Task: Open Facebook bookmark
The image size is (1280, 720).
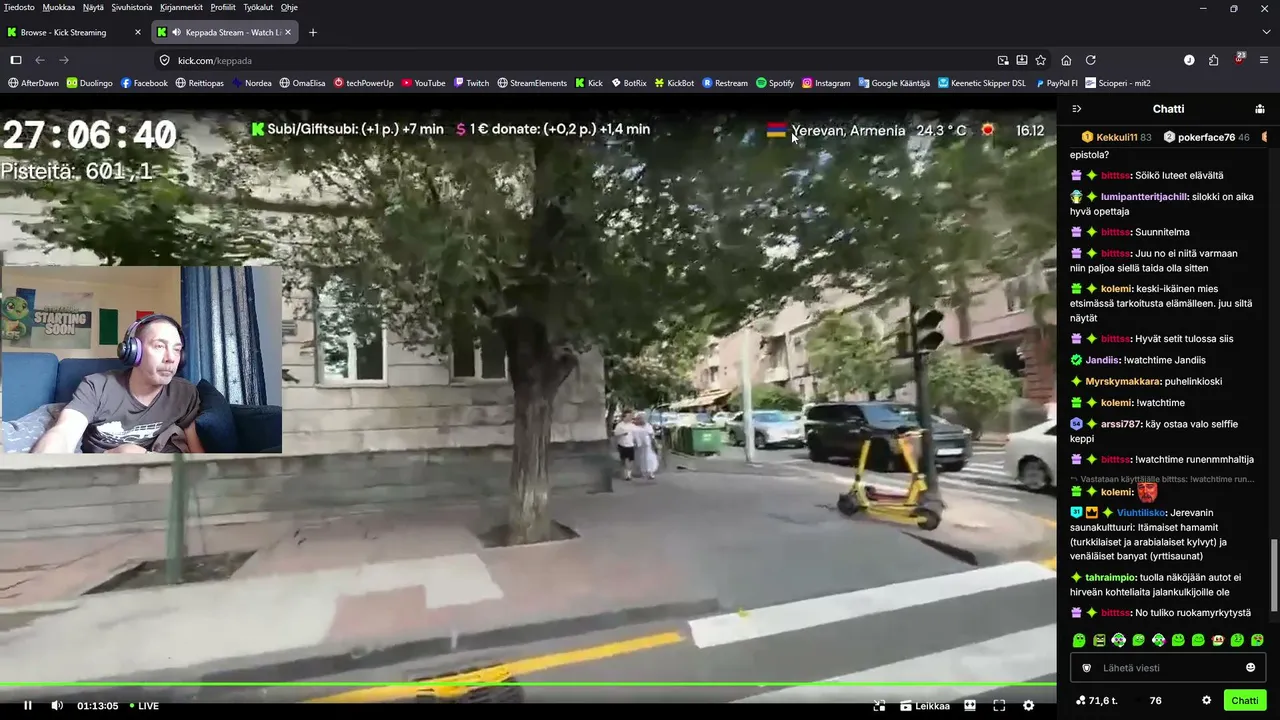Action: (144, 83)
